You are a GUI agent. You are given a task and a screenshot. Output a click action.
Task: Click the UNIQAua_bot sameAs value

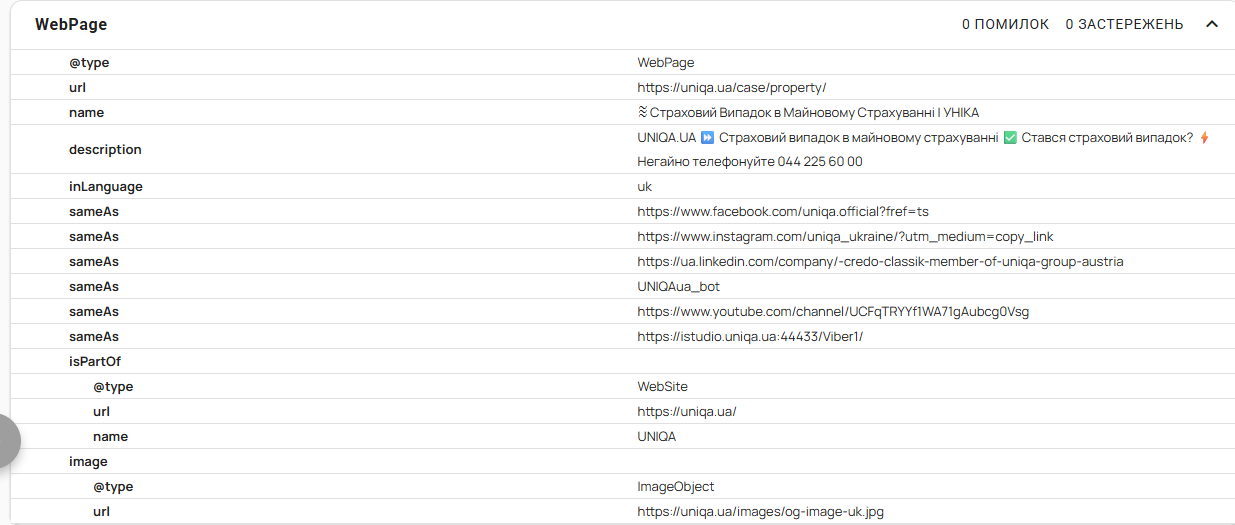click(x=678, y=286)
